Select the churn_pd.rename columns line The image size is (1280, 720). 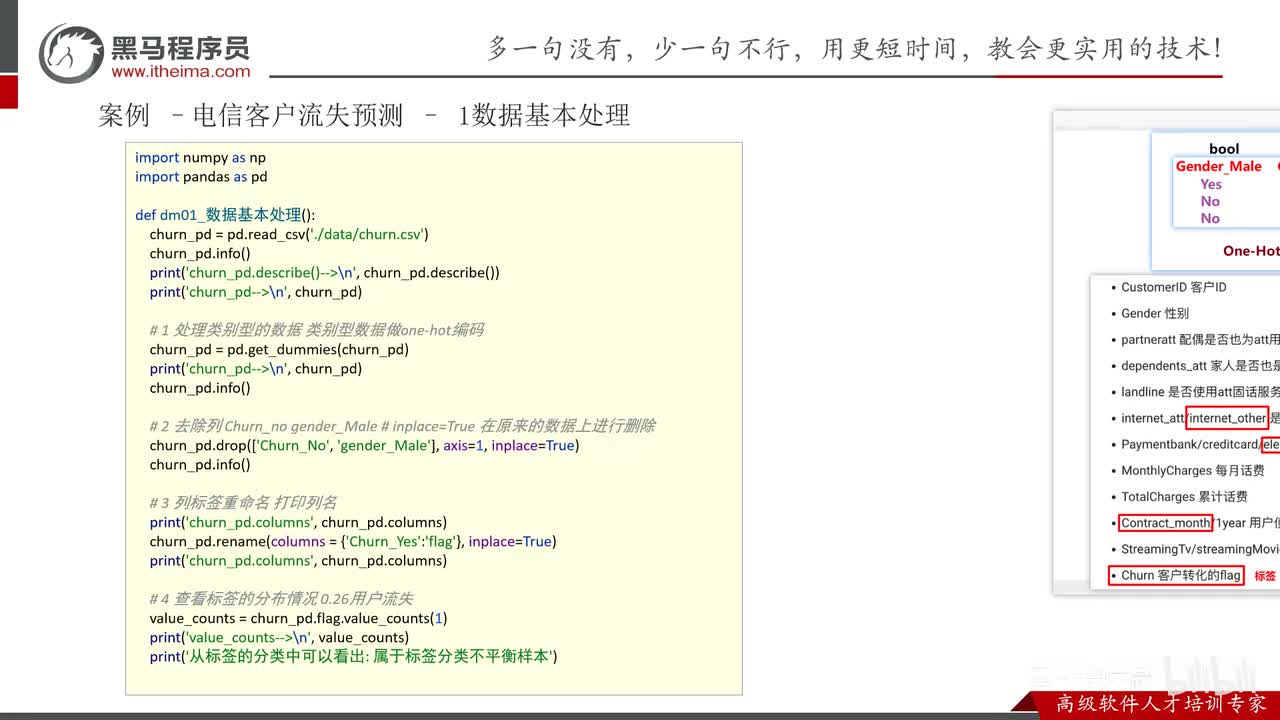pyautogui.click(x=353, y=541)
